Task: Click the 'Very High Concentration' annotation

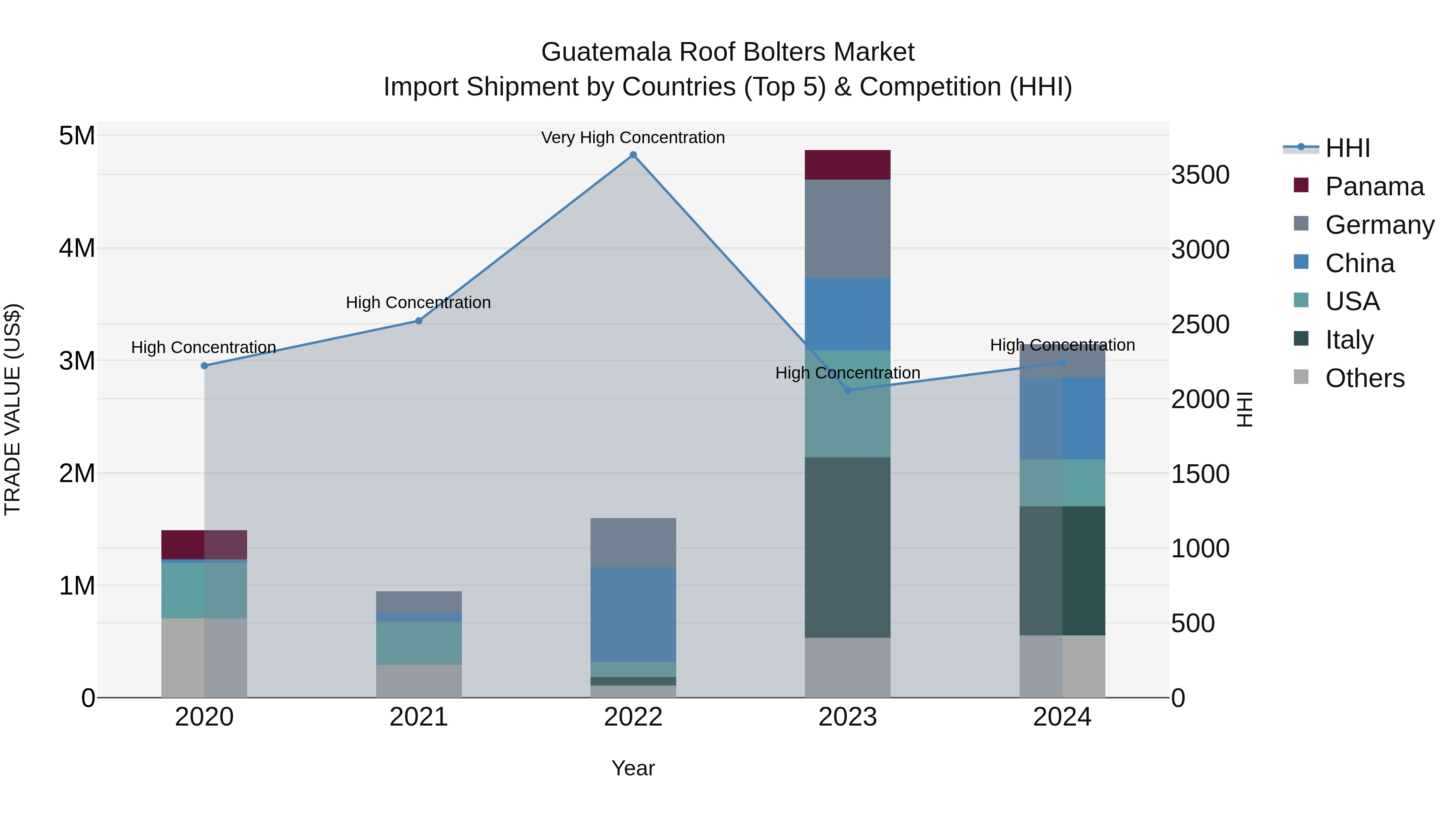Action: pyautogui.click(x=633, y=138)
